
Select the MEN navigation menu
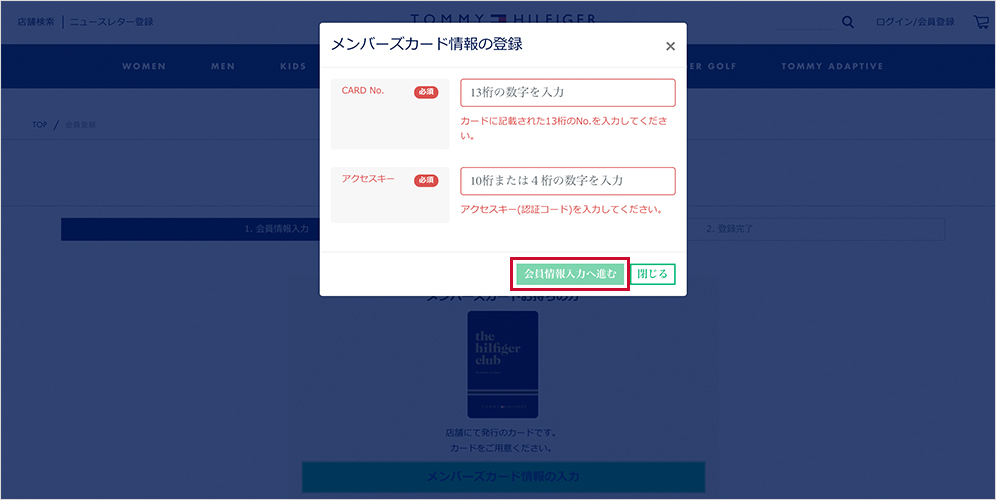click(223, 67)
